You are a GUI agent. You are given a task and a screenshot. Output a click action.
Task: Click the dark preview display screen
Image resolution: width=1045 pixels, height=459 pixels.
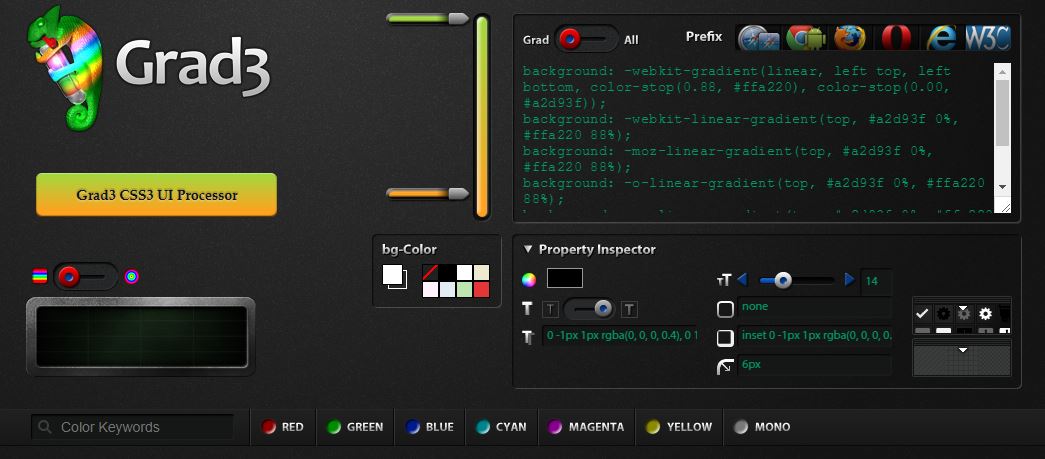click(141, 336)
